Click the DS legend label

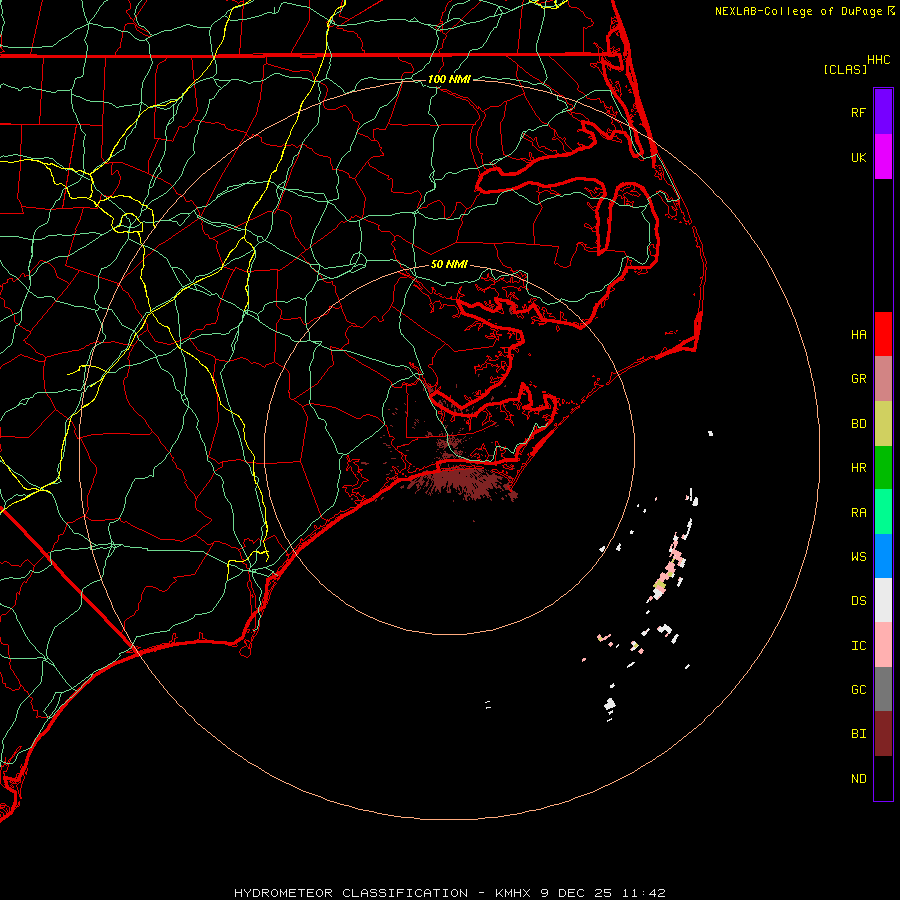pos(859,601)
